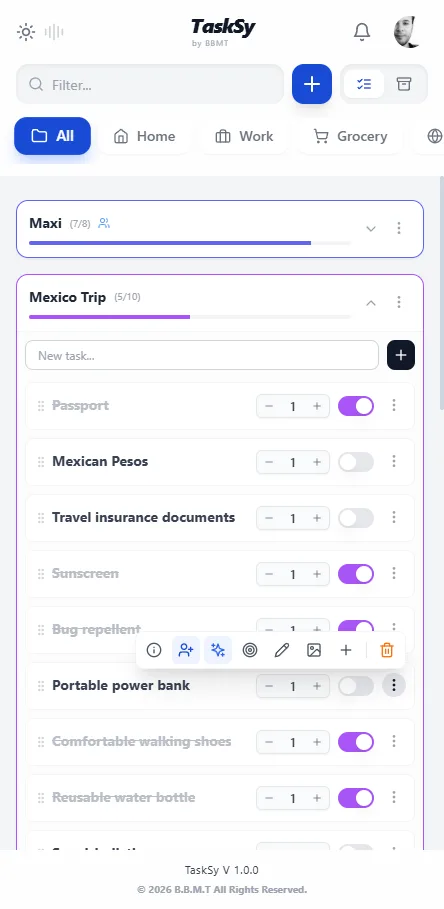
Task: Click the pencil edit icon
Action: [282, 650]
